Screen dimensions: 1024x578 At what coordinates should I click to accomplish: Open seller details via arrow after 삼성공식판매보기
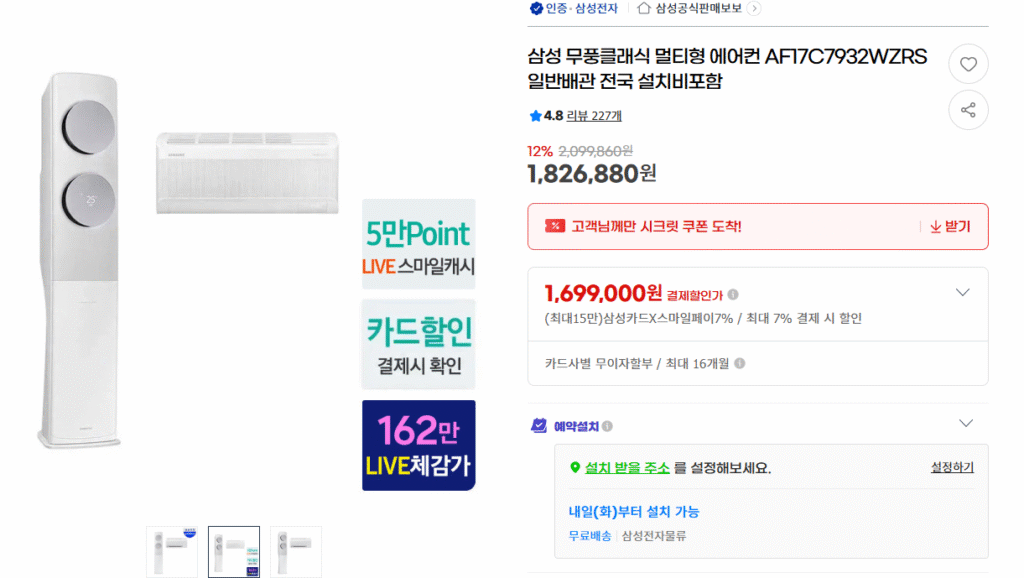tap(755, 9)
